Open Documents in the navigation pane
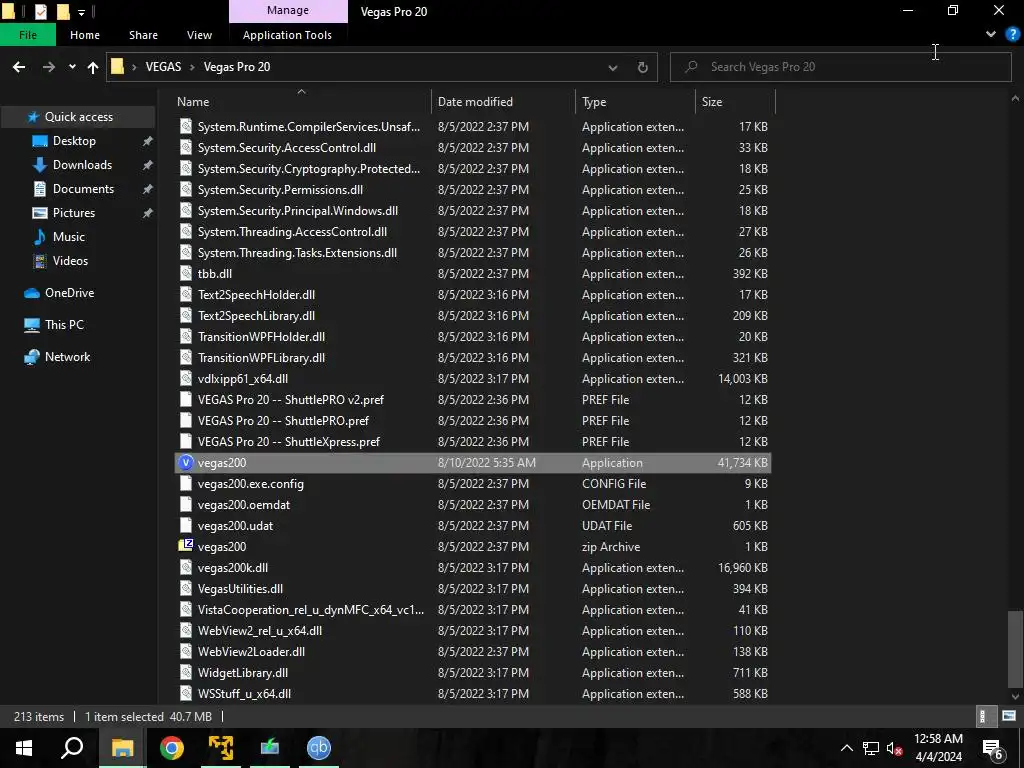1024x768 pixels. (83, 189)
